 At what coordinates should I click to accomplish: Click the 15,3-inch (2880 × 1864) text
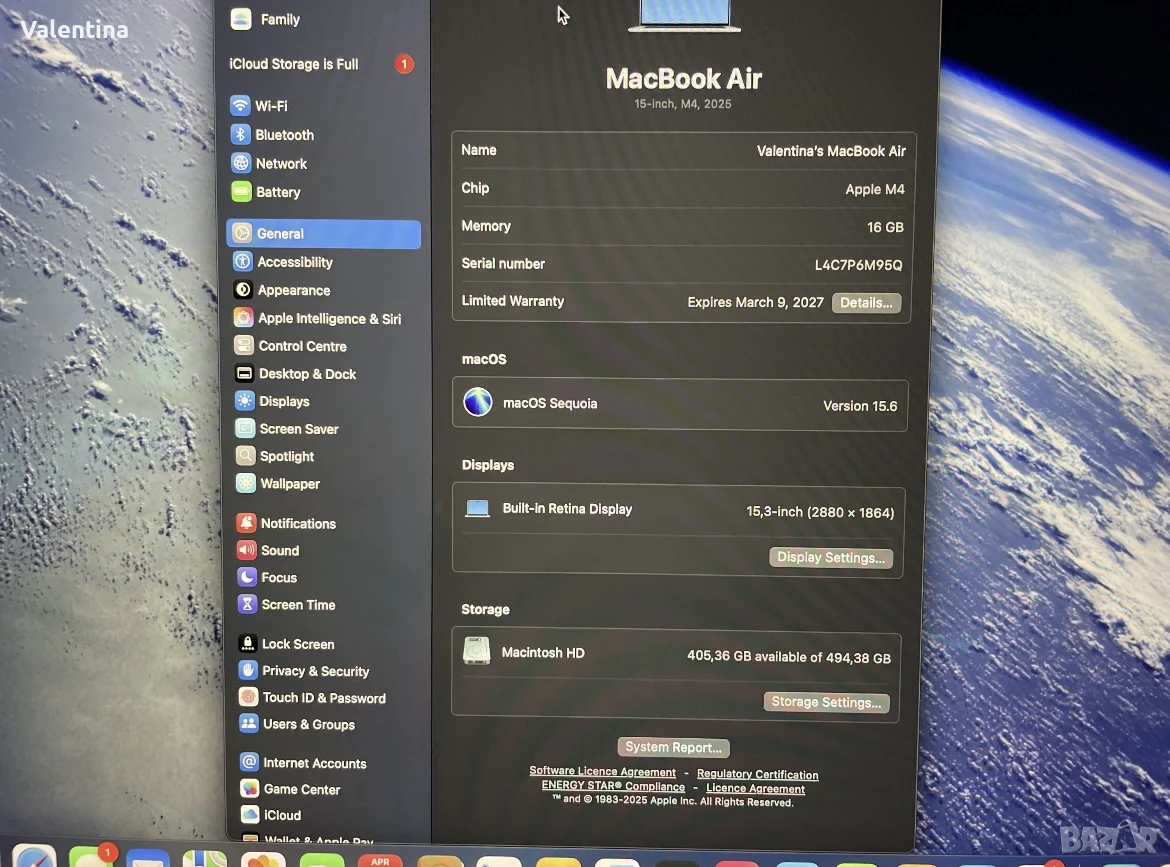(820, 512)
